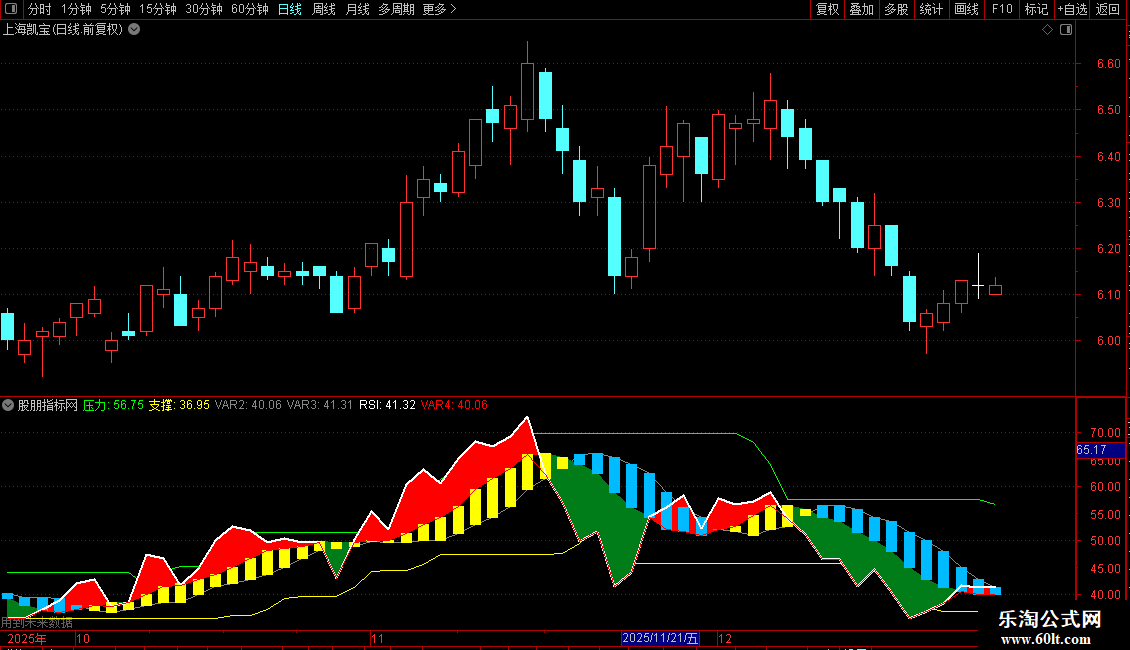Select the 5分钟 period
Screen dimensions: 1130x650
[x=115, y=9]
